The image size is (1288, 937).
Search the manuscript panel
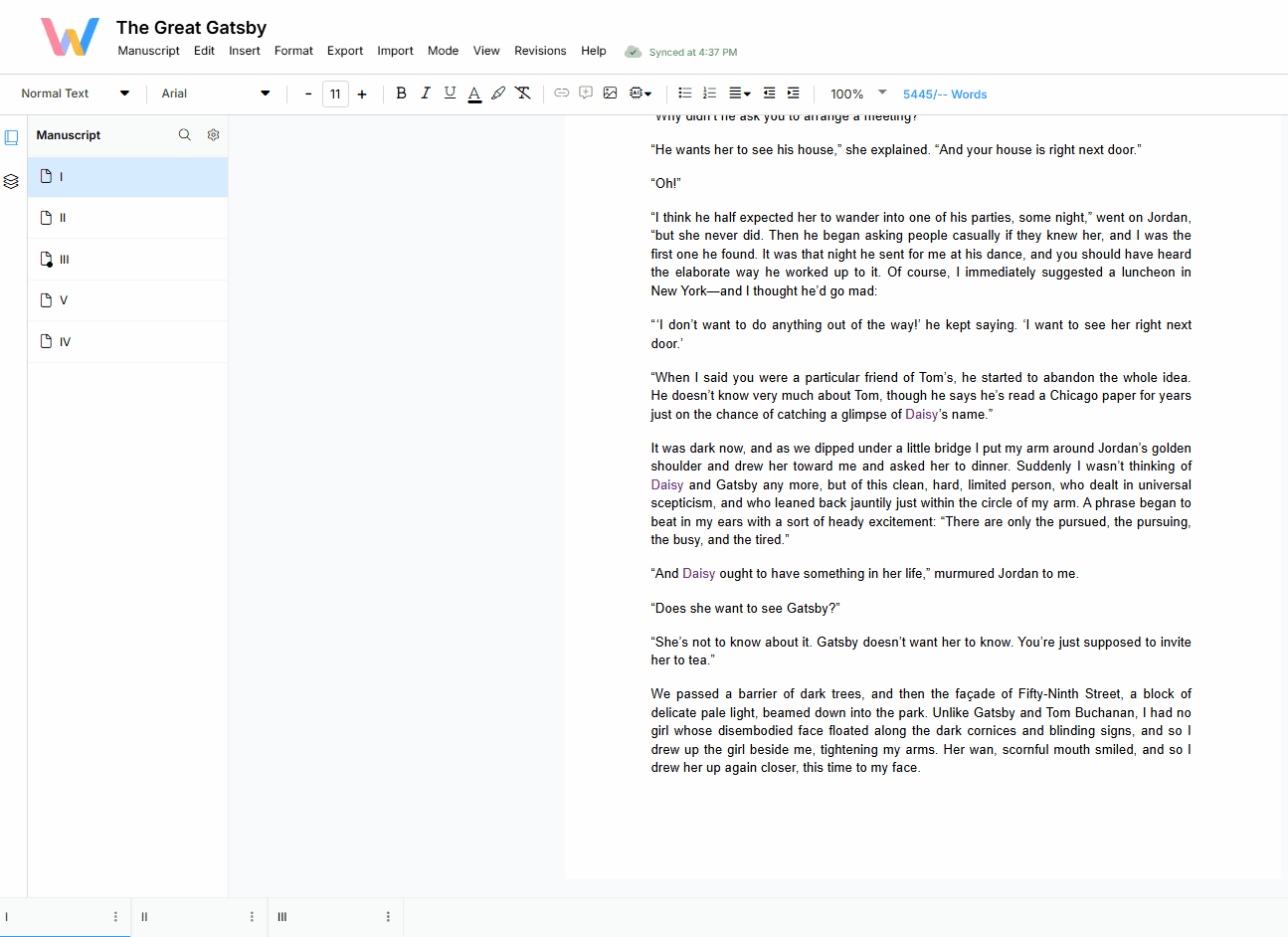(184, 135)
